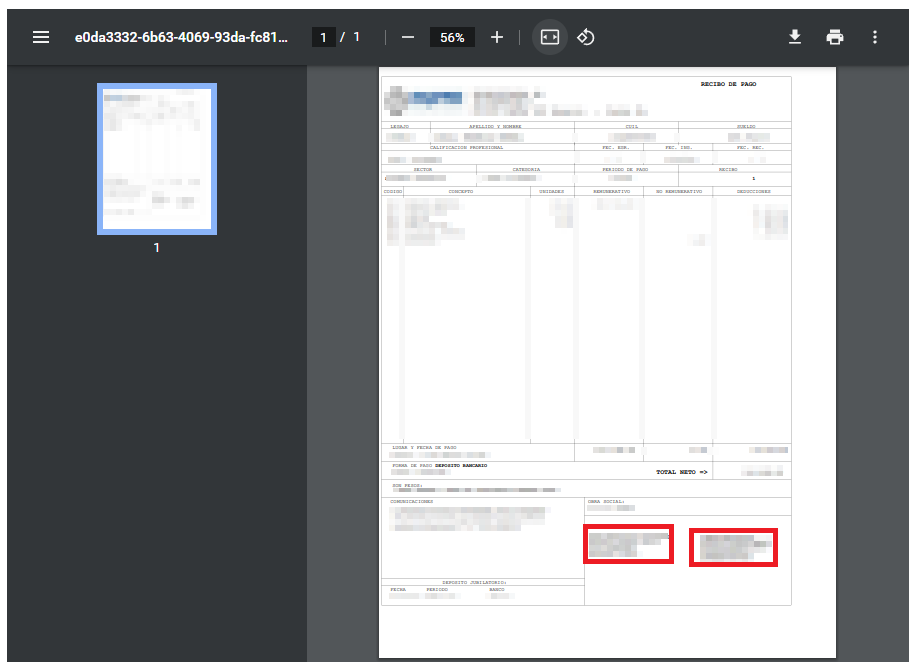Toggle the sidebar with the hamburger menu
The image size is (911, 668).
(41, 37)
